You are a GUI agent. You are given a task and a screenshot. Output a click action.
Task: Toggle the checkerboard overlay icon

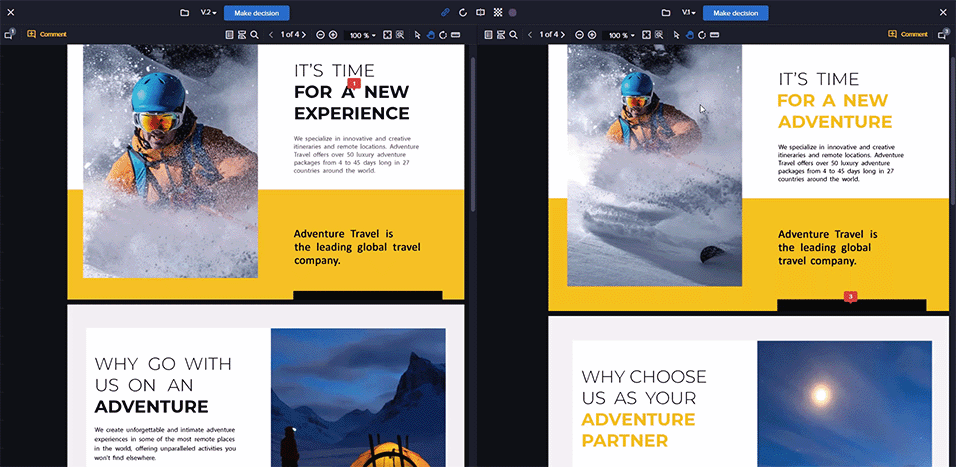pyautogui.click(x=498, y=13)
